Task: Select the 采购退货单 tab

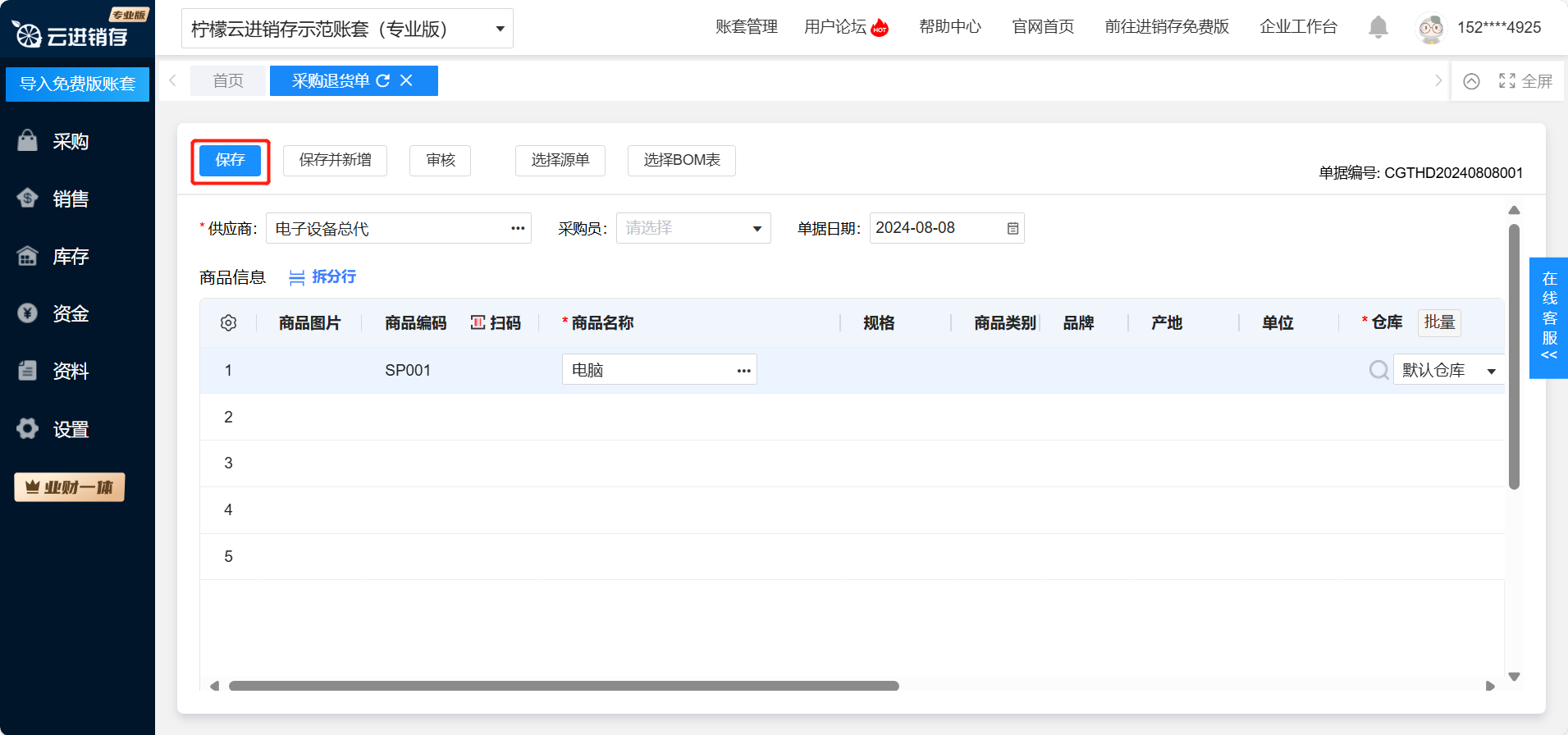Action: click(x=331, y=80)
